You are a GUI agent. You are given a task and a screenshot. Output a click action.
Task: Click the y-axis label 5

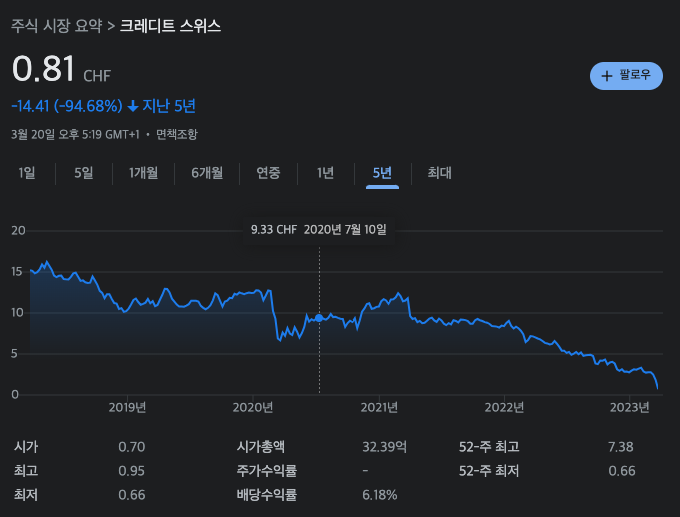[x=15, y=353]
